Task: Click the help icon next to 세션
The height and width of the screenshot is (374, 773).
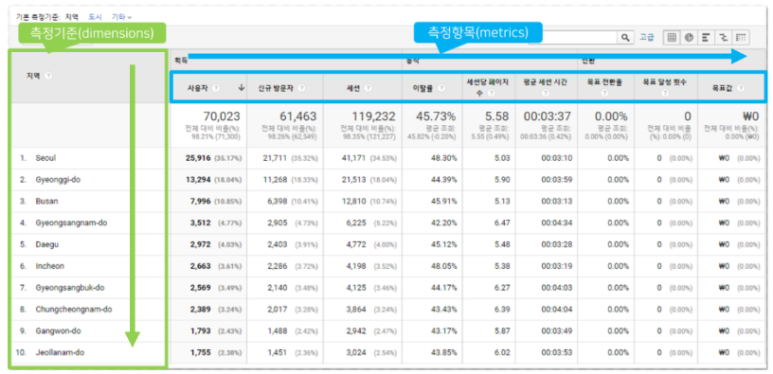Action: (x=368, y=88)
